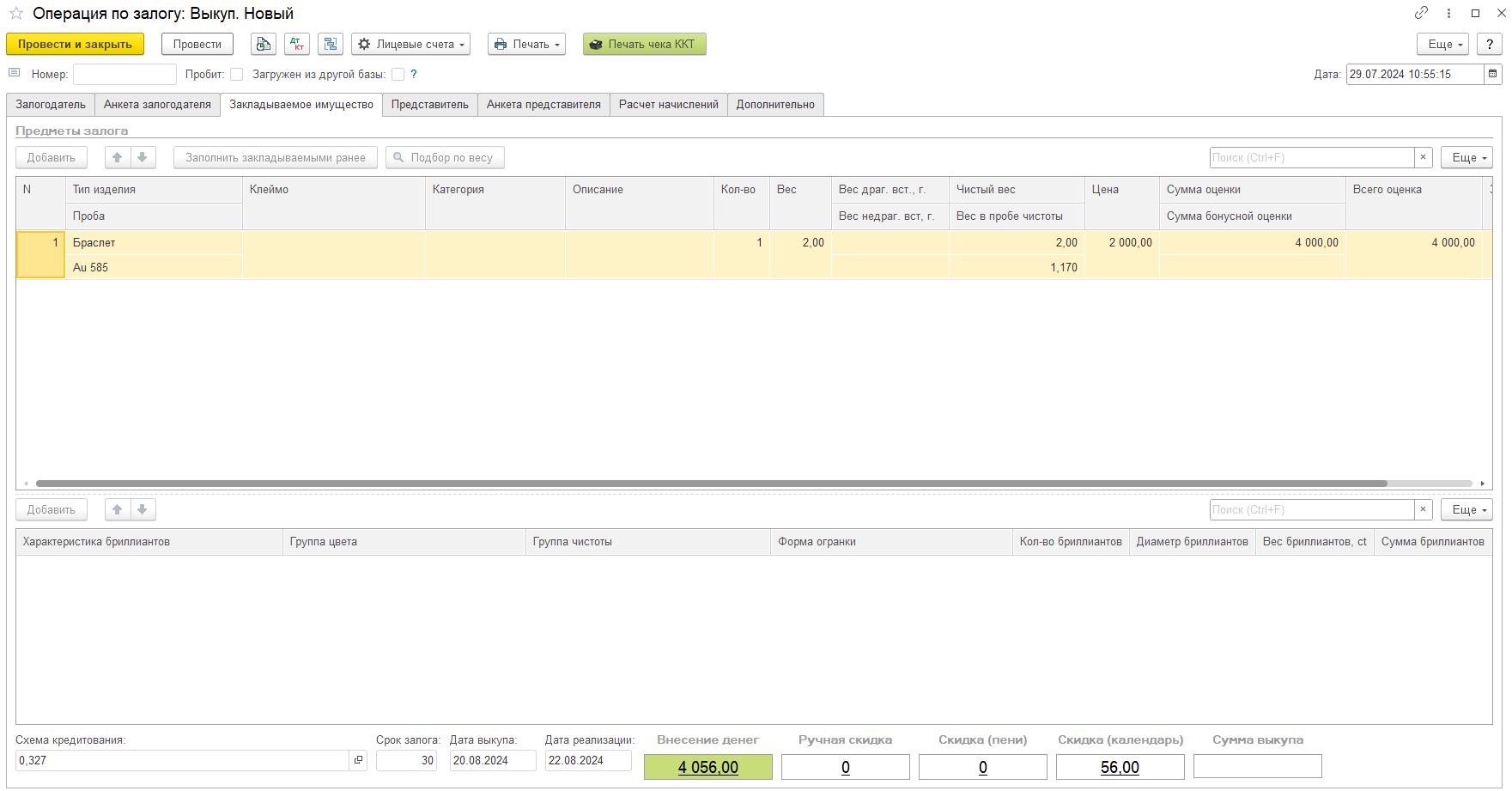The image size is (1512, 791).
Task: Expand the Лицевые счета dropdown
Action: (x=410, y=44)
